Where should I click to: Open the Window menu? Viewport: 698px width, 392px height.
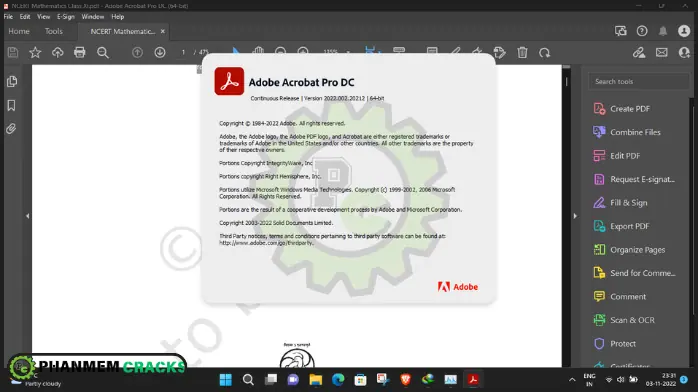coord(93,16)
